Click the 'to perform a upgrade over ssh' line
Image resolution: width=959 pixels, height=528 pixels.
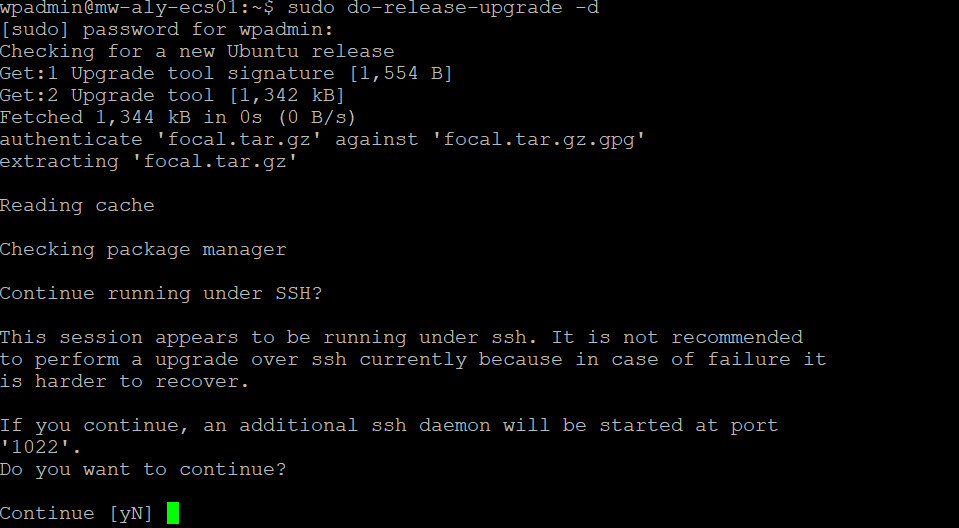413,360
